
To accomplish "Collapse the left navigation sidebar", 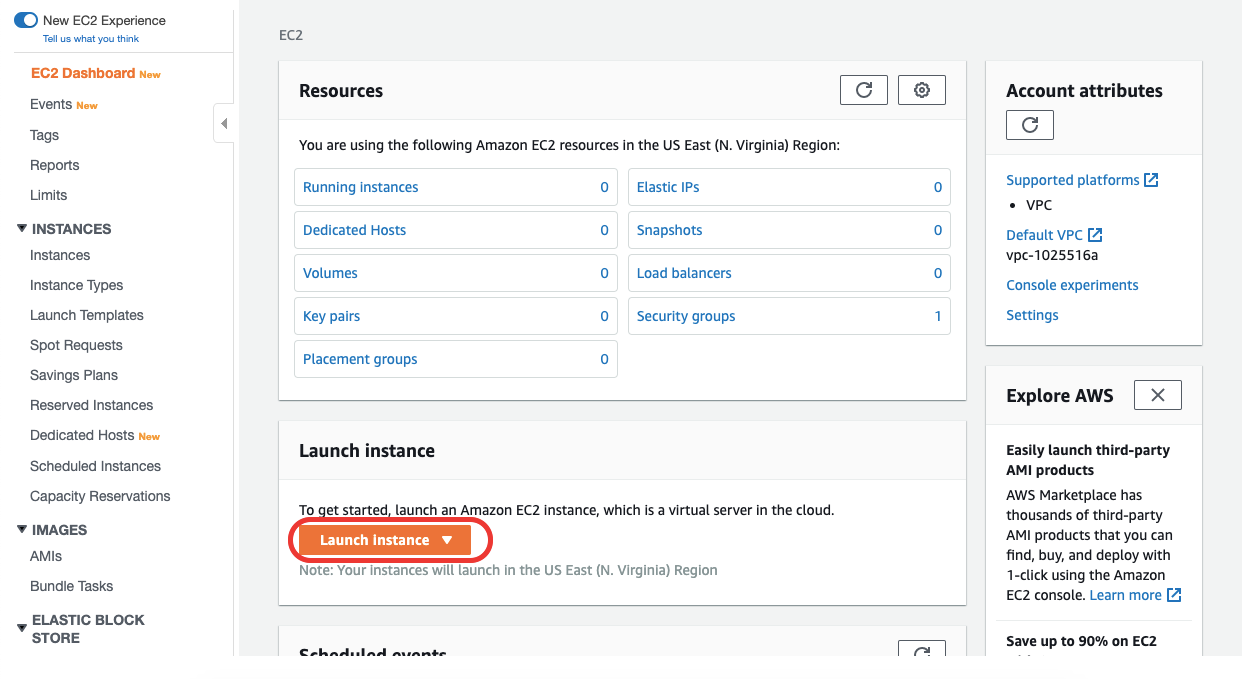I will click(224, 124).
